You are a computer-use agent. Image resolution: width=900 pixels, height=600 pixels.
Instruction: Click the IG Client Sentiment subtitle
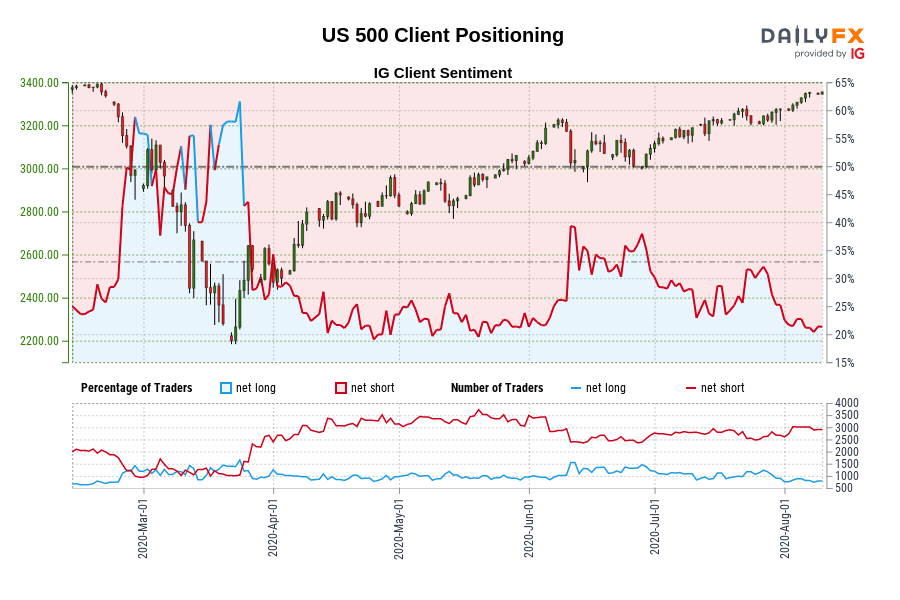[x=443, y=73]
